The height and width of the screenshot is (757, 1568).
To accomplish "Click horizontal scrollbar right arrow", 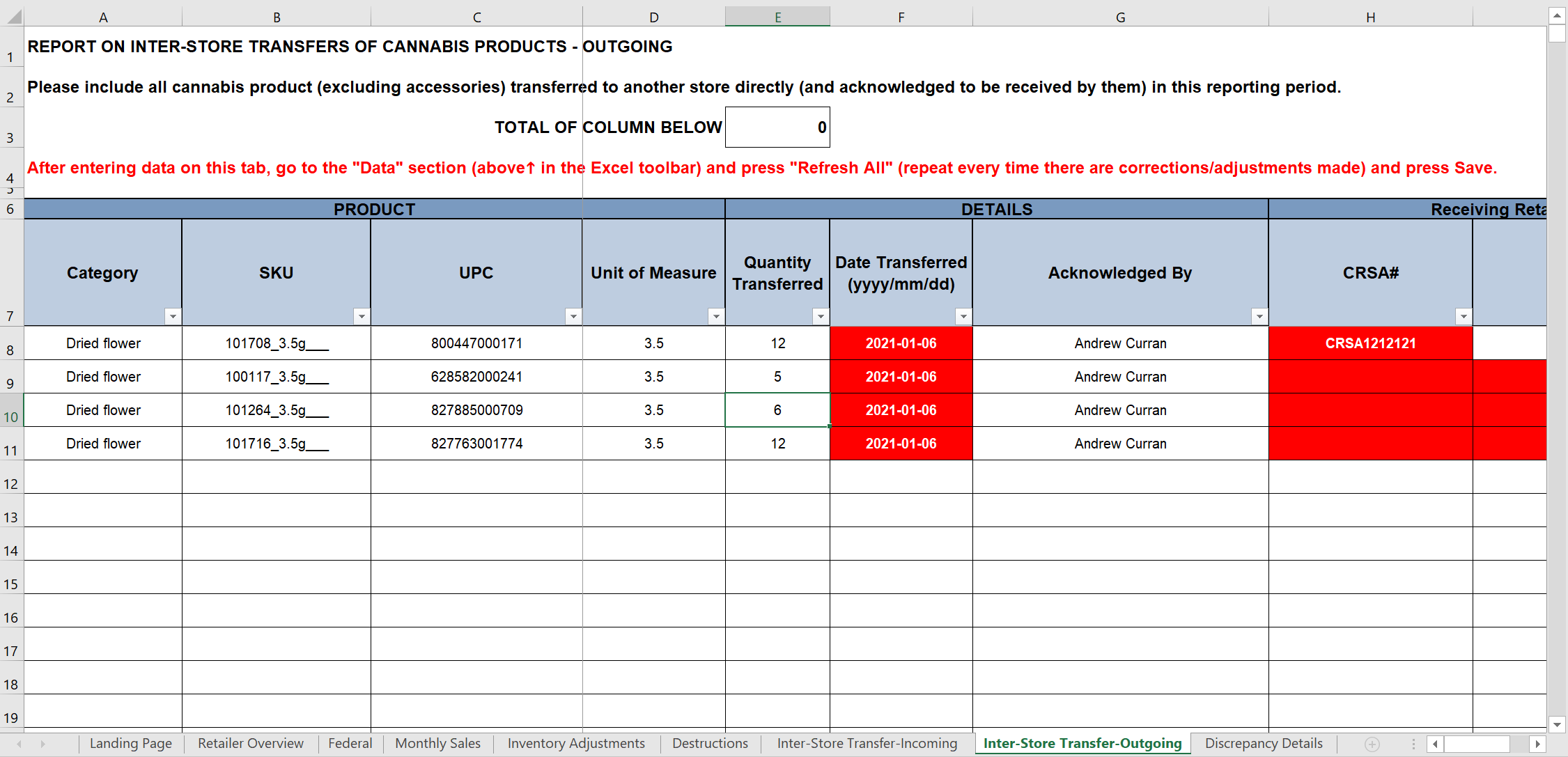I will (1537, 744).
